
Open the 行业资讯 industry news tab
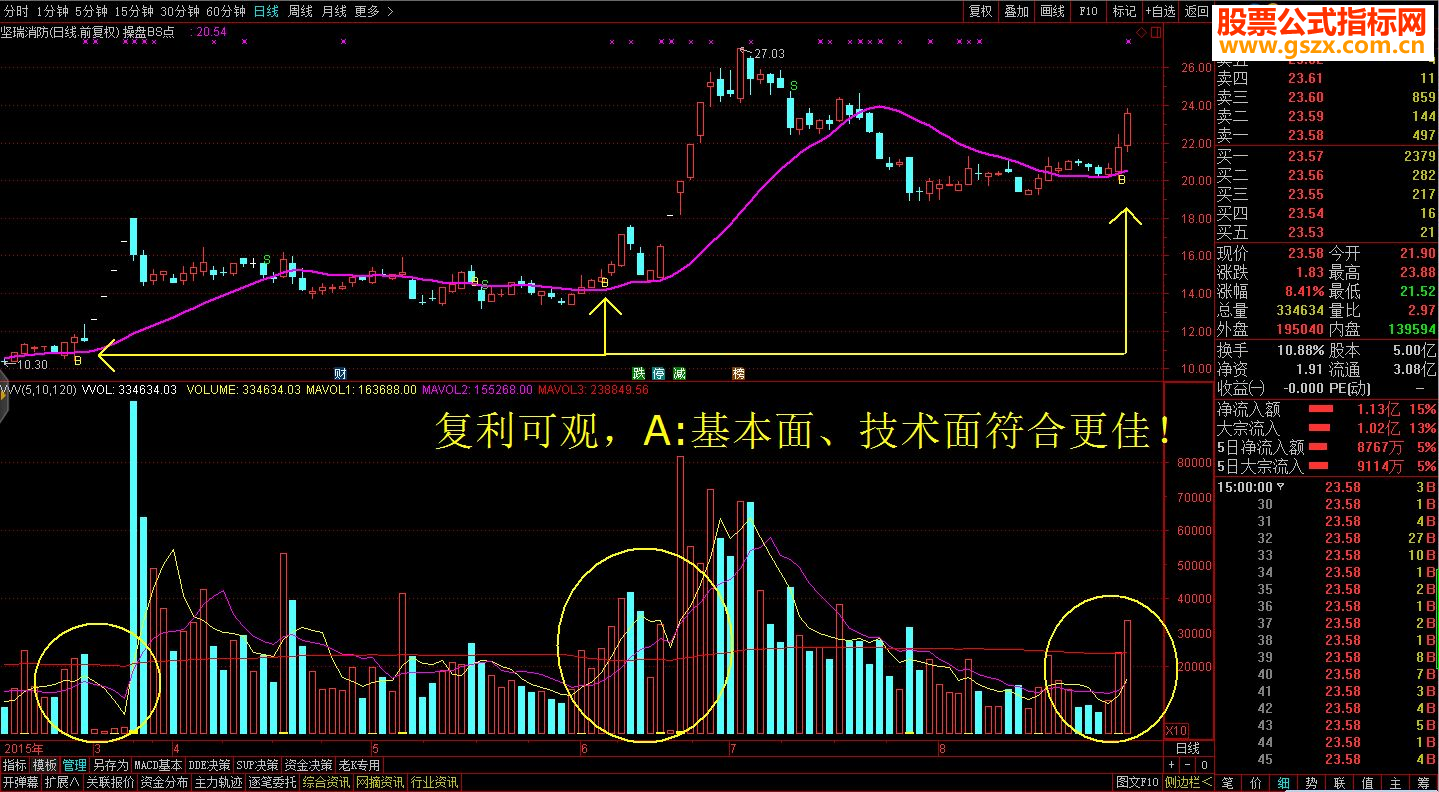(x=433, y=782)
